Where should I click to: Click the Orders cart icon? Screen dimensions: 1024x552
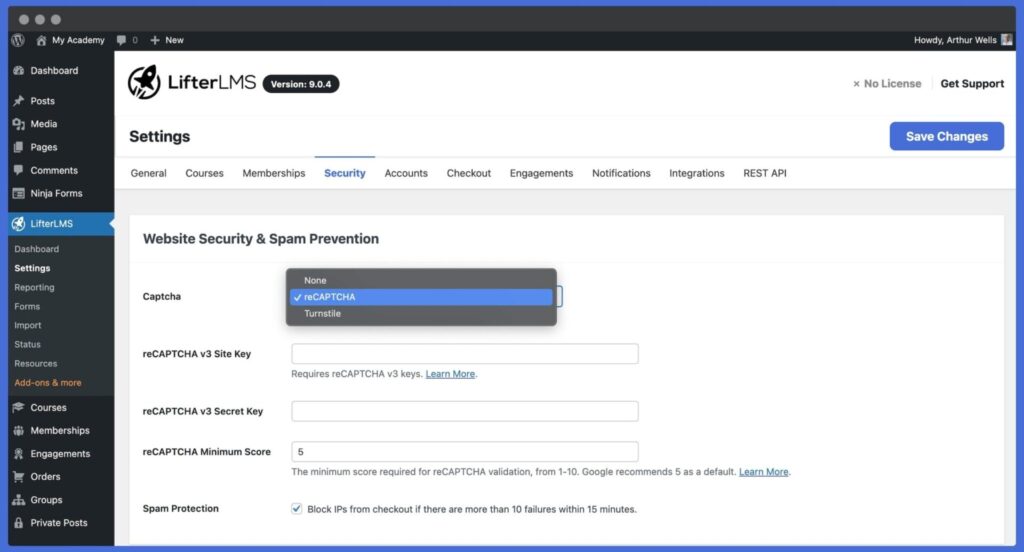(x=19, y=476)
